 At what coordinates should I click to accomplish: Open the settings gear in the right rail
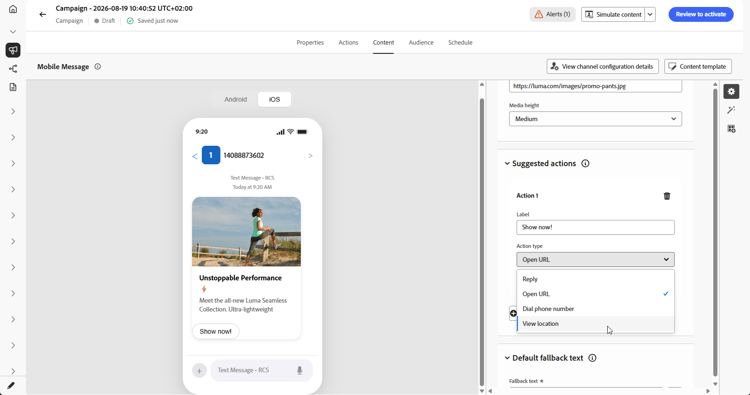(731, 91)
